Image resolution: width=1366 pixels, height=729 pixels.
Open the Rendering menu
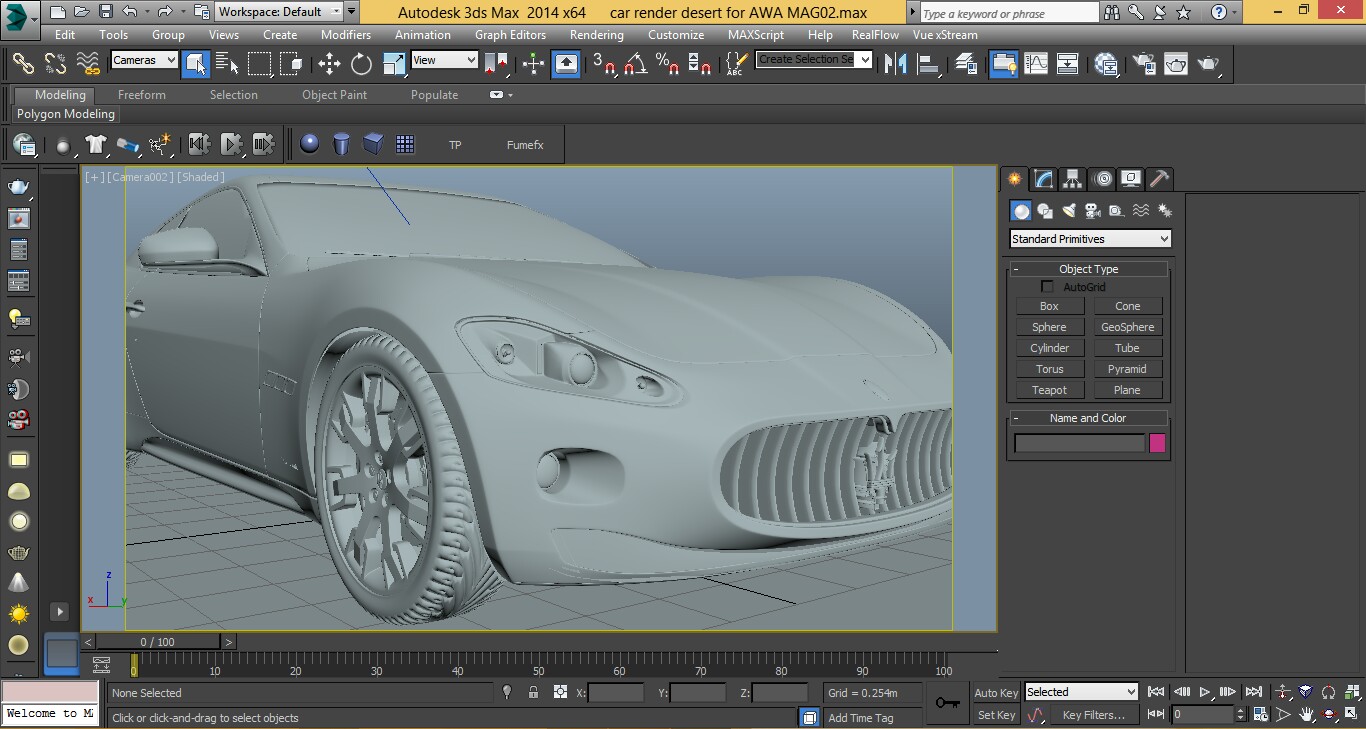point(597,34)
